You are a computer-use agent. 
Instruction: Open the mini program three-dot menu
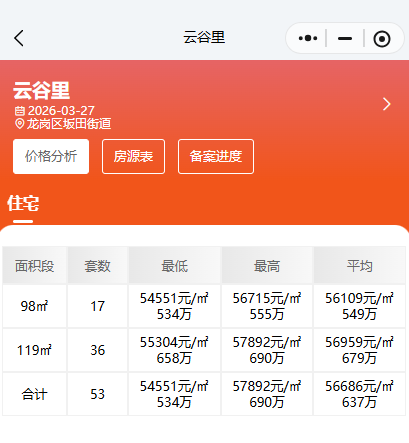pos(308,38)
